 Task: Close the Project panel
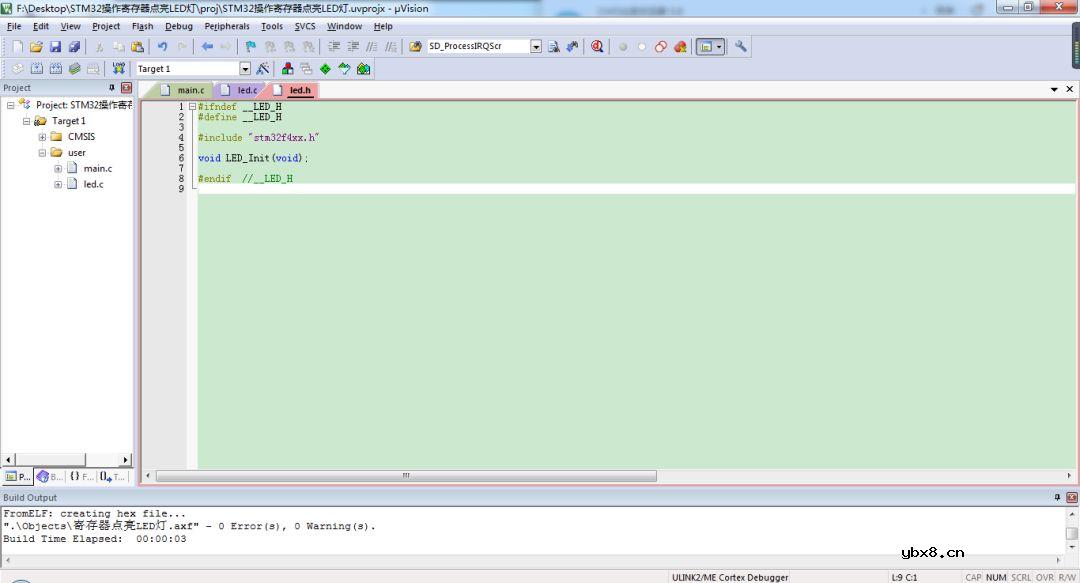pos(126,88)
